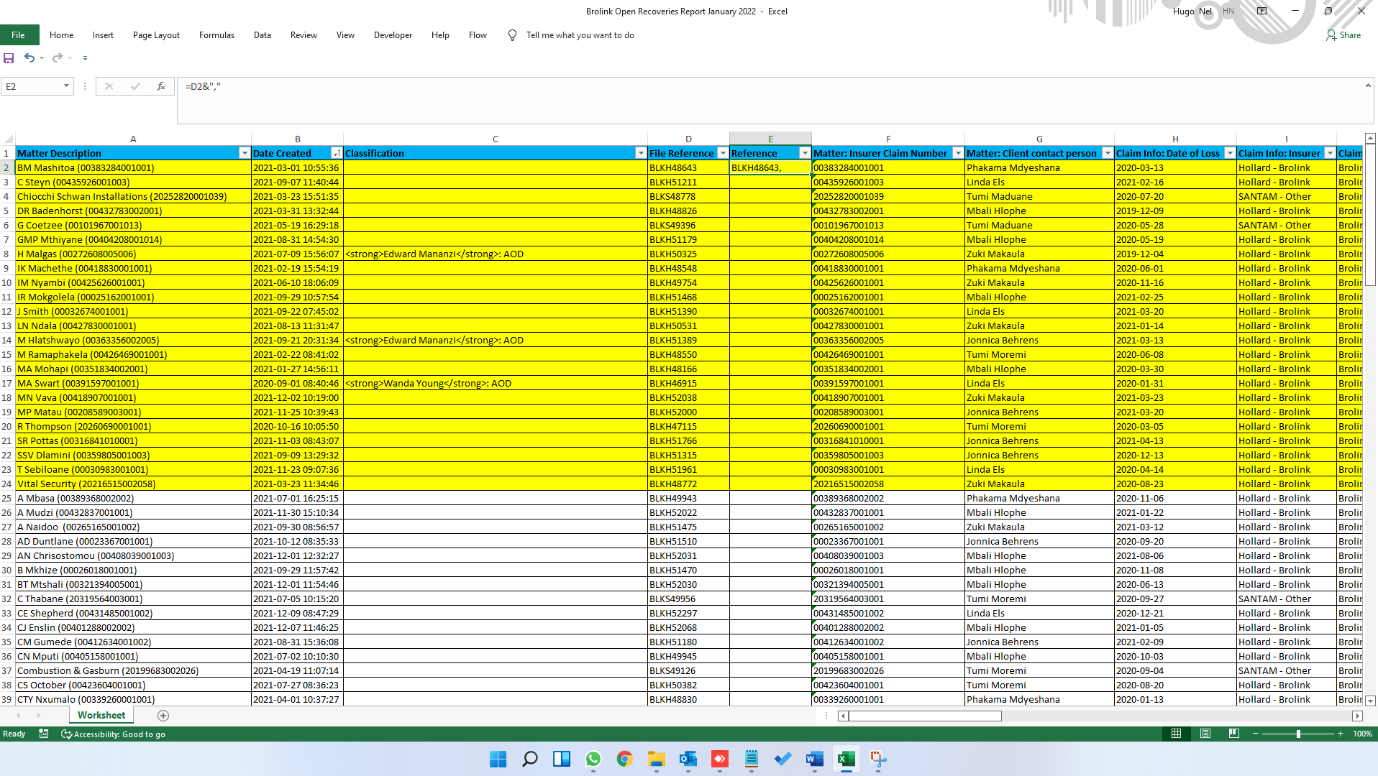
Task: Open the Page Layout tab
Action: [156, 35]
